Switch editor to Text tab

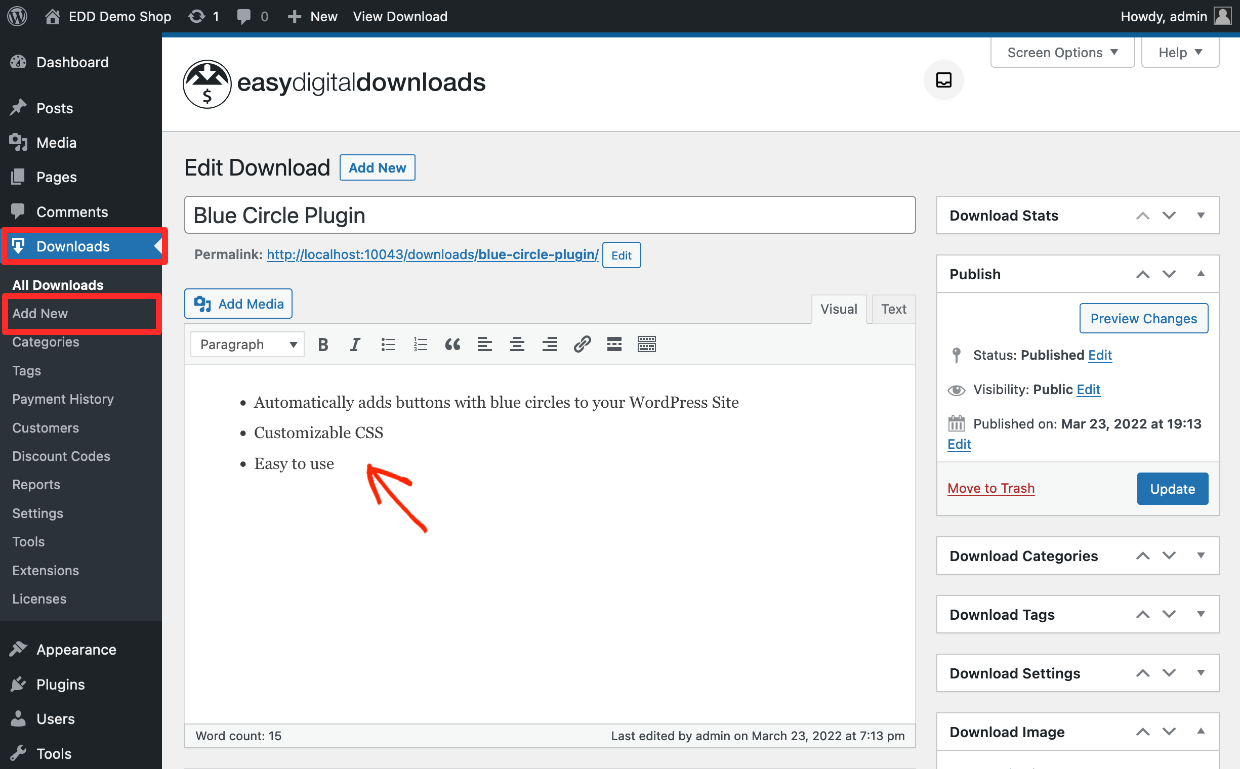894,309
